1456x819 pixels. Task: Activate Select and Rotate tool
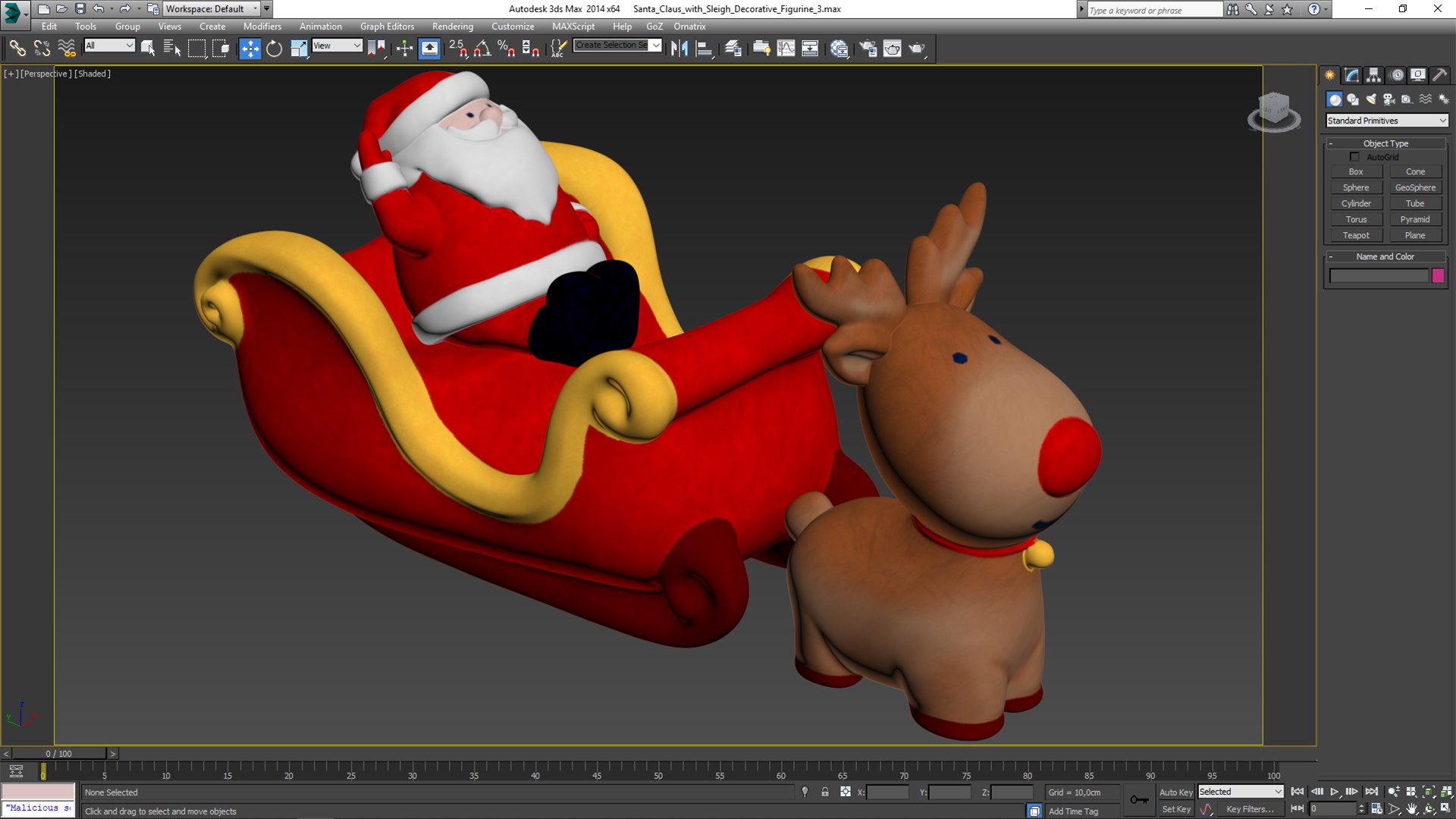(274, 49)
